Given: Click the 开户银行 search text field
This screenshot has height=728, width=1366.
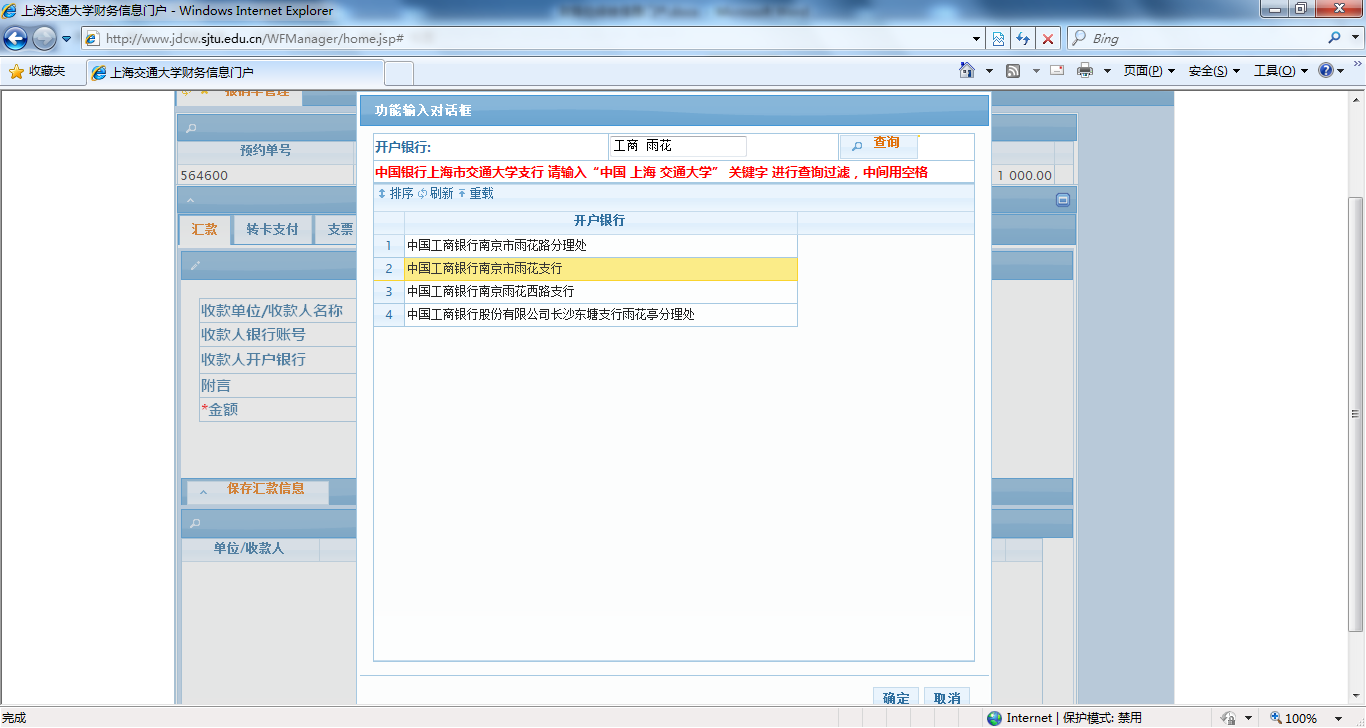Looking at the screenshot, I should [677, 146].
